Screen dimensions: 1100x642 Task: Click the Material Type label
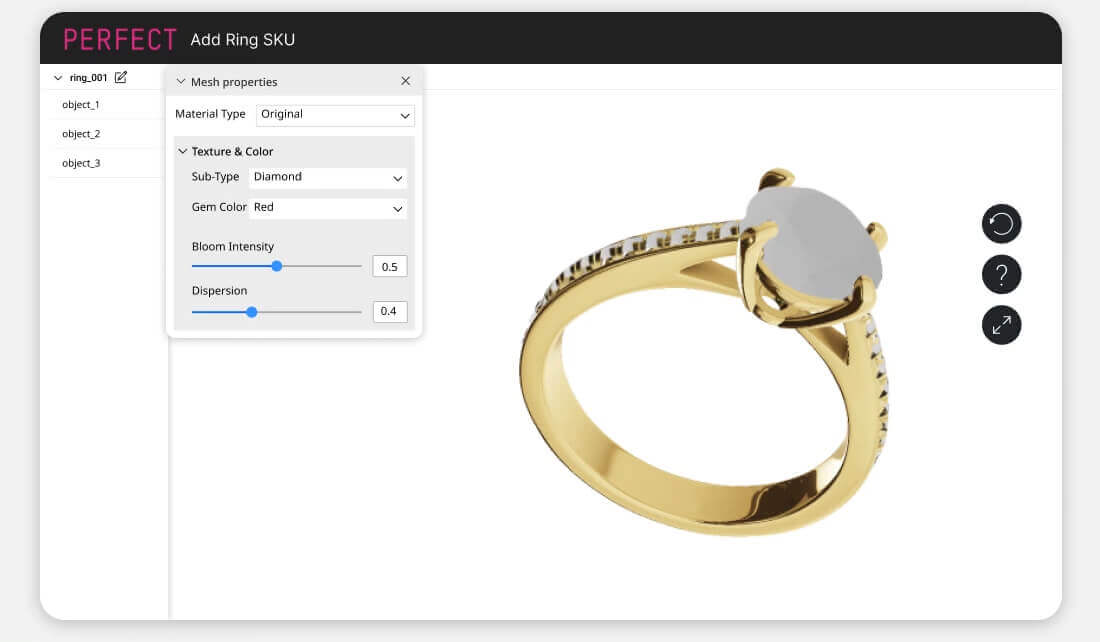tap(210, 114)
